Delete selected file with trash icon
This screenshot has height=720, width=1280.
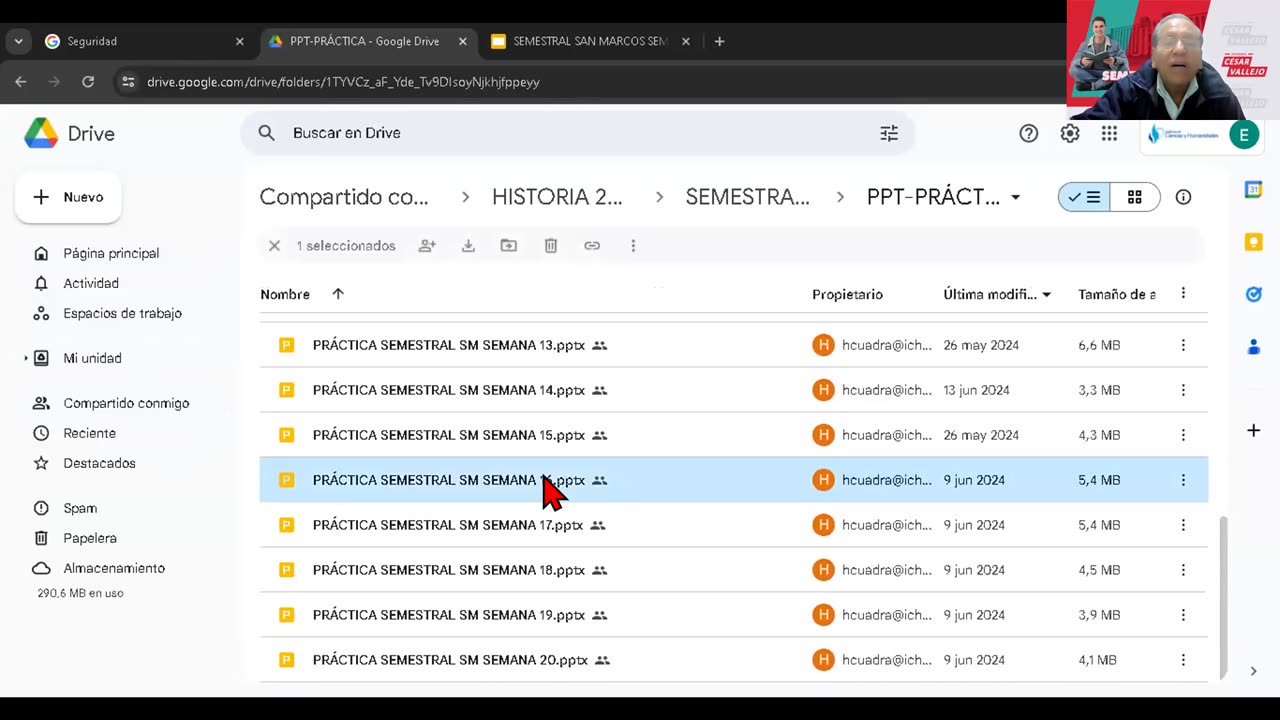pyautogui.click(x=551, y=245)
